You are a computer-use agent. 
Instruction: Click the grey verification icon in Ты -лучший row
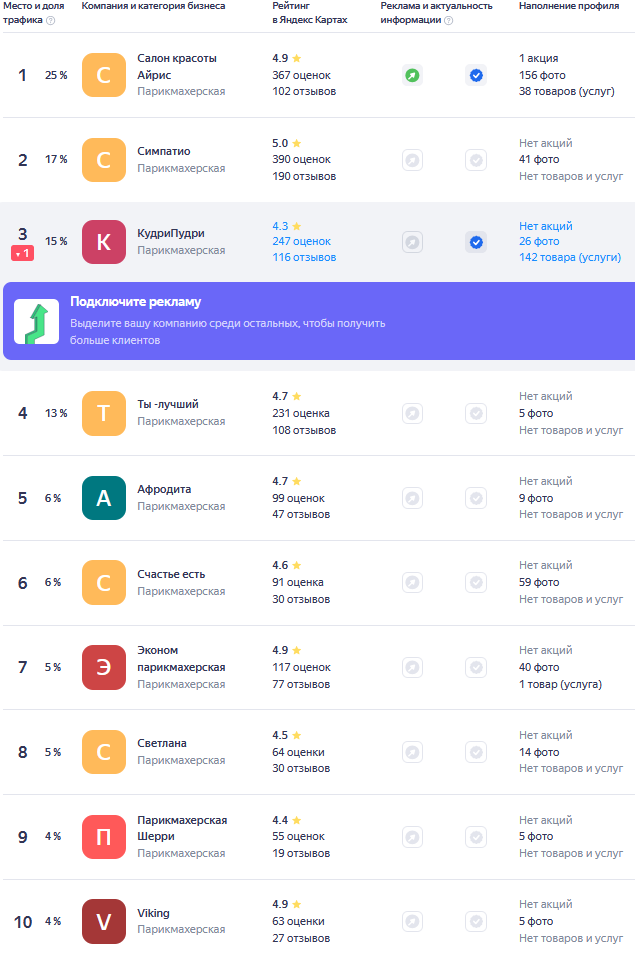[476, 413]
